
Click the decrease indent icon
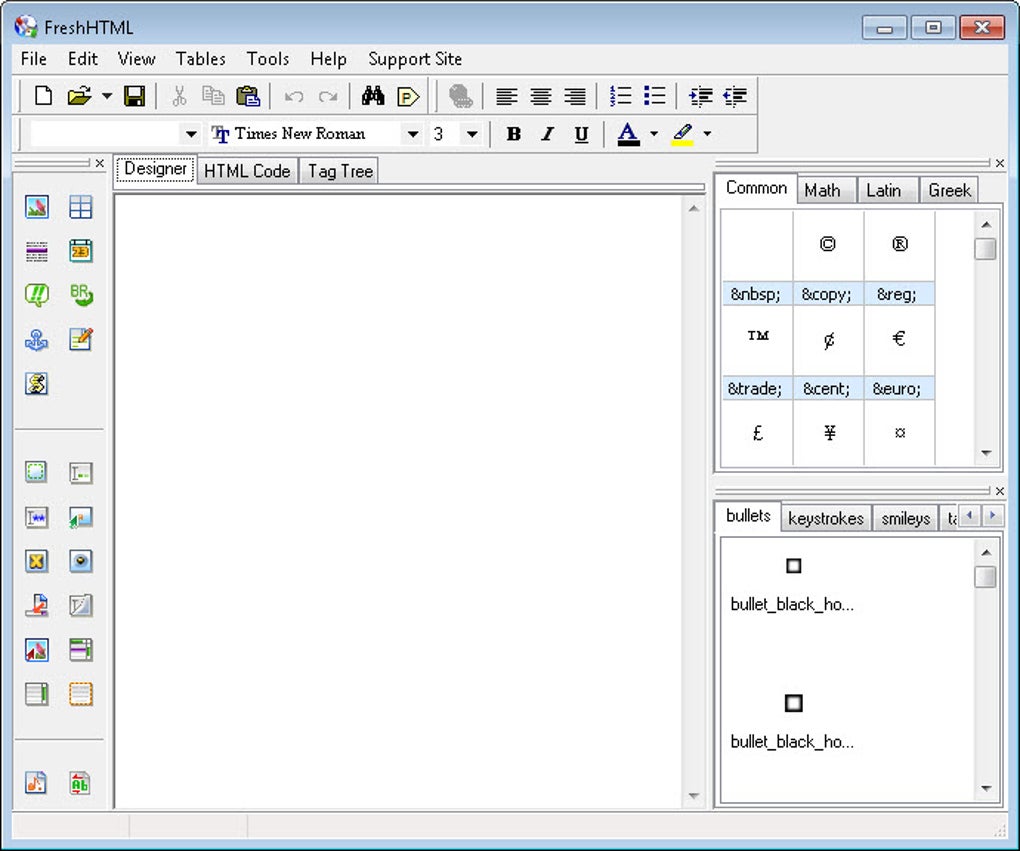(x=734, y=96)
